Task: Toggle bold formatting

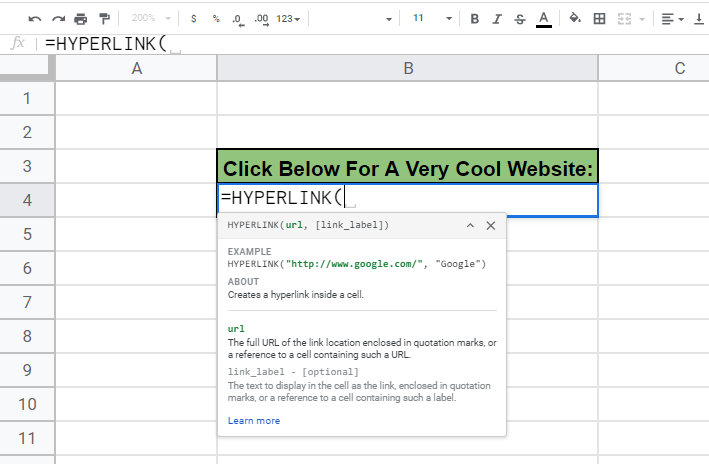Action: point(474,19)
